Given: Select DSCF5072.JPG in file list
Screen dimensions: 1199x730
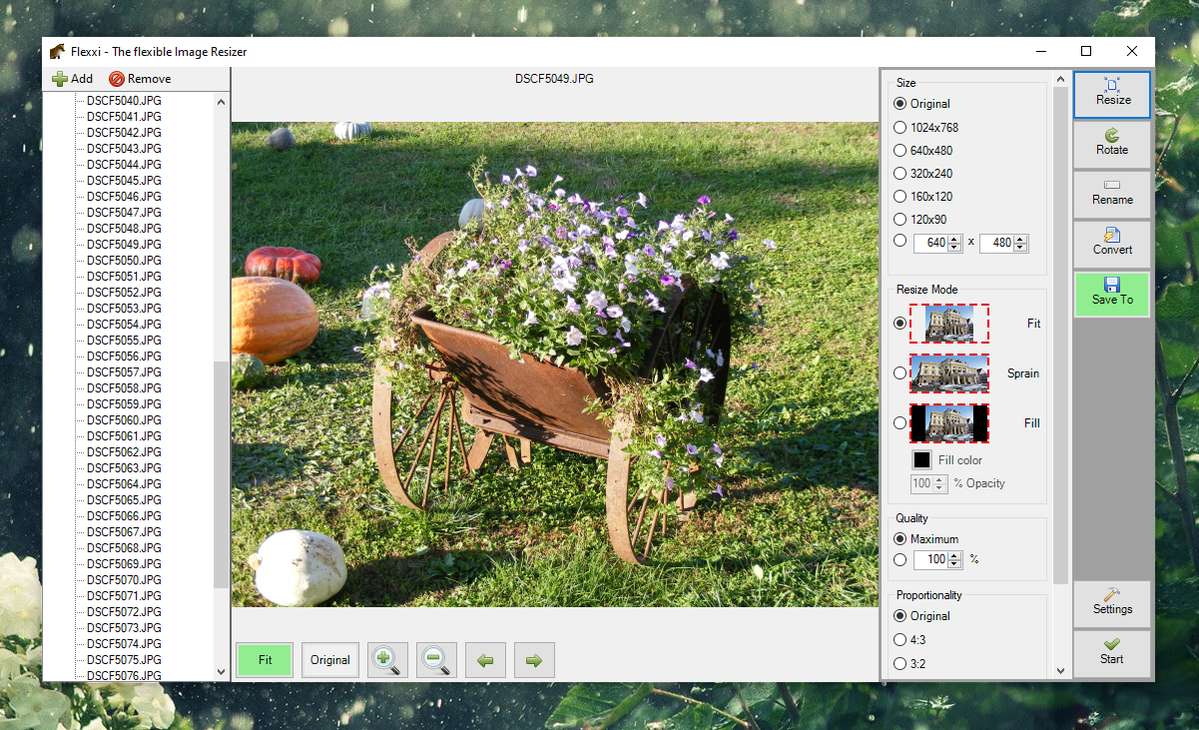Looking at the screenshot, I should (124, 612).
